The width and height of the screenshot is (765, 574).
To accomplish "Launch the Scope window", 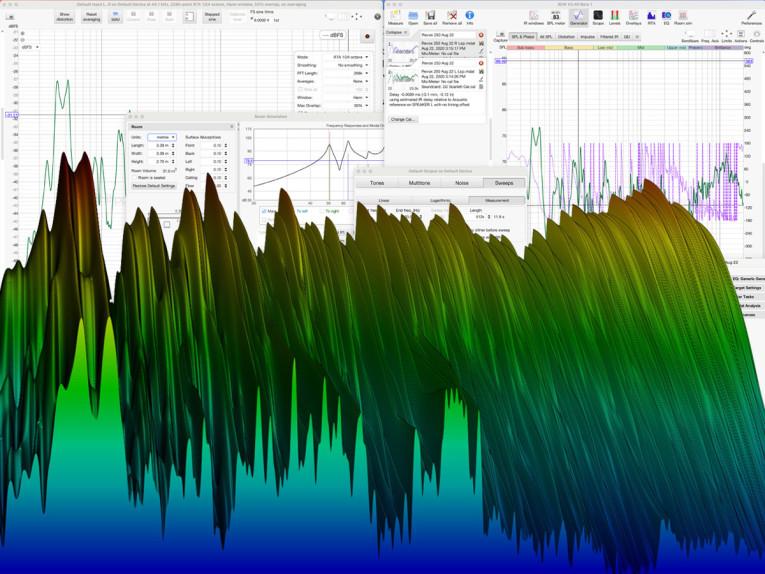I will pos(597,16).
